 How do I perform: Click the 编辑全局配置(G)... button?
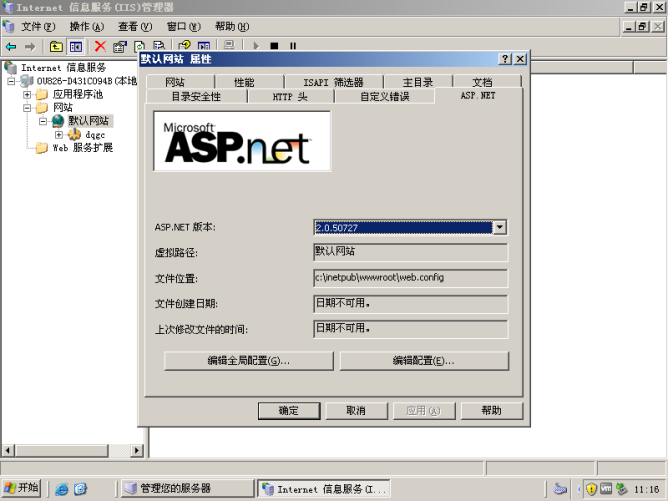point(248,360)
